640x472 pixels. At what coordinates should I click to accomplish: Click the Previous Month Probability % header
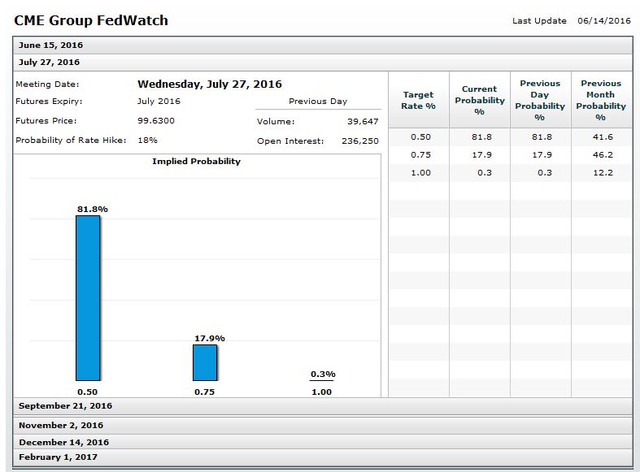tap(601, 100)
